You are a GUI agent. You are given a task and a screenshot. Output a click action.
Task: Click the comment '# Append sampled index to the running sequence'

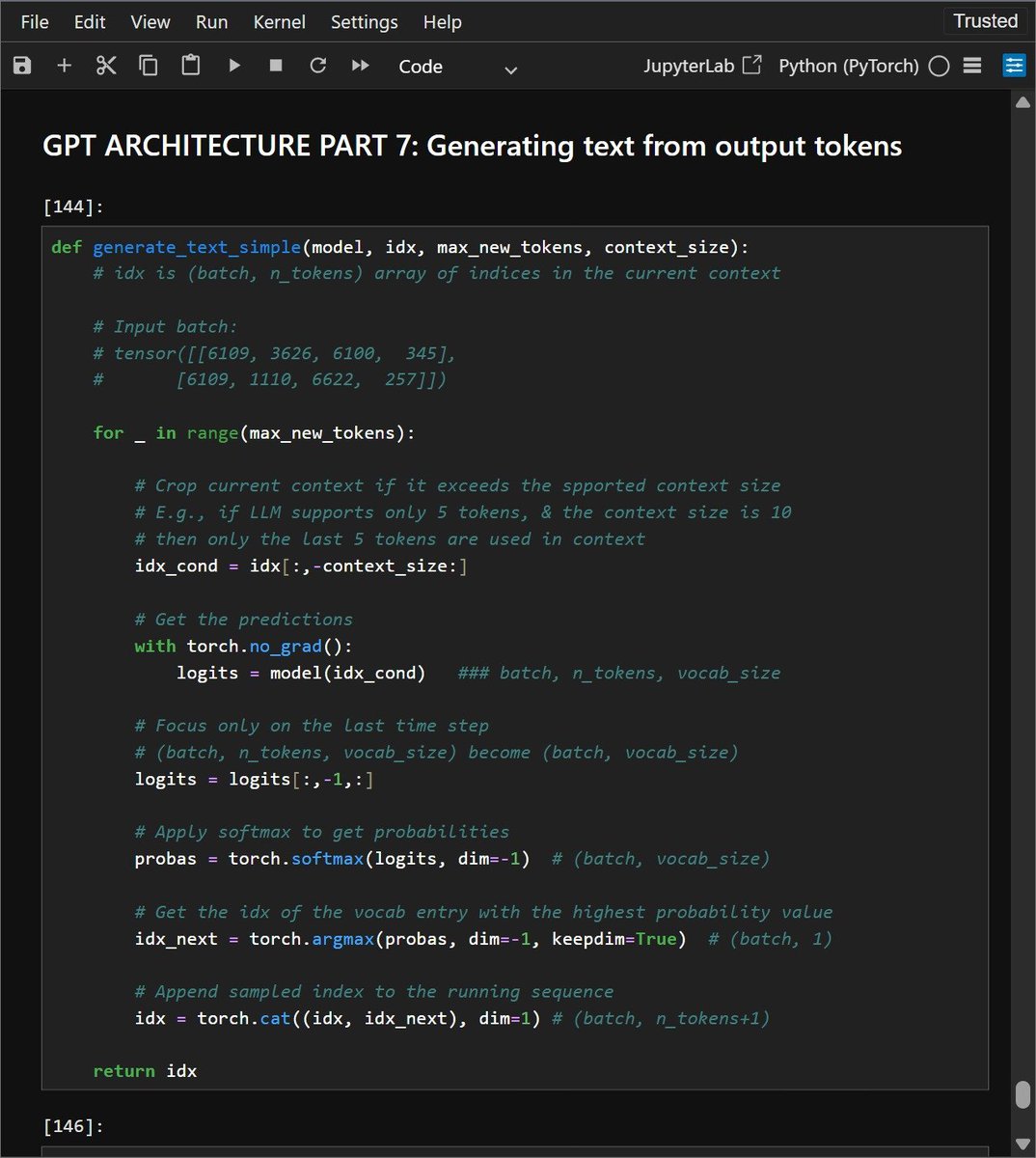coord(374,992)
